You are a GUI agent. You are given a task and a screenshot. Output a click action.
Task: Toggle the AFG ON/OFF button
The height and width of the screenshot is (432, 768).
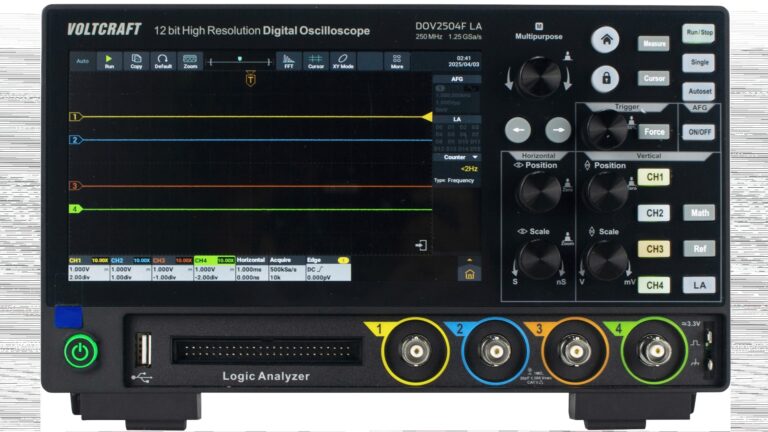point(699,132)
